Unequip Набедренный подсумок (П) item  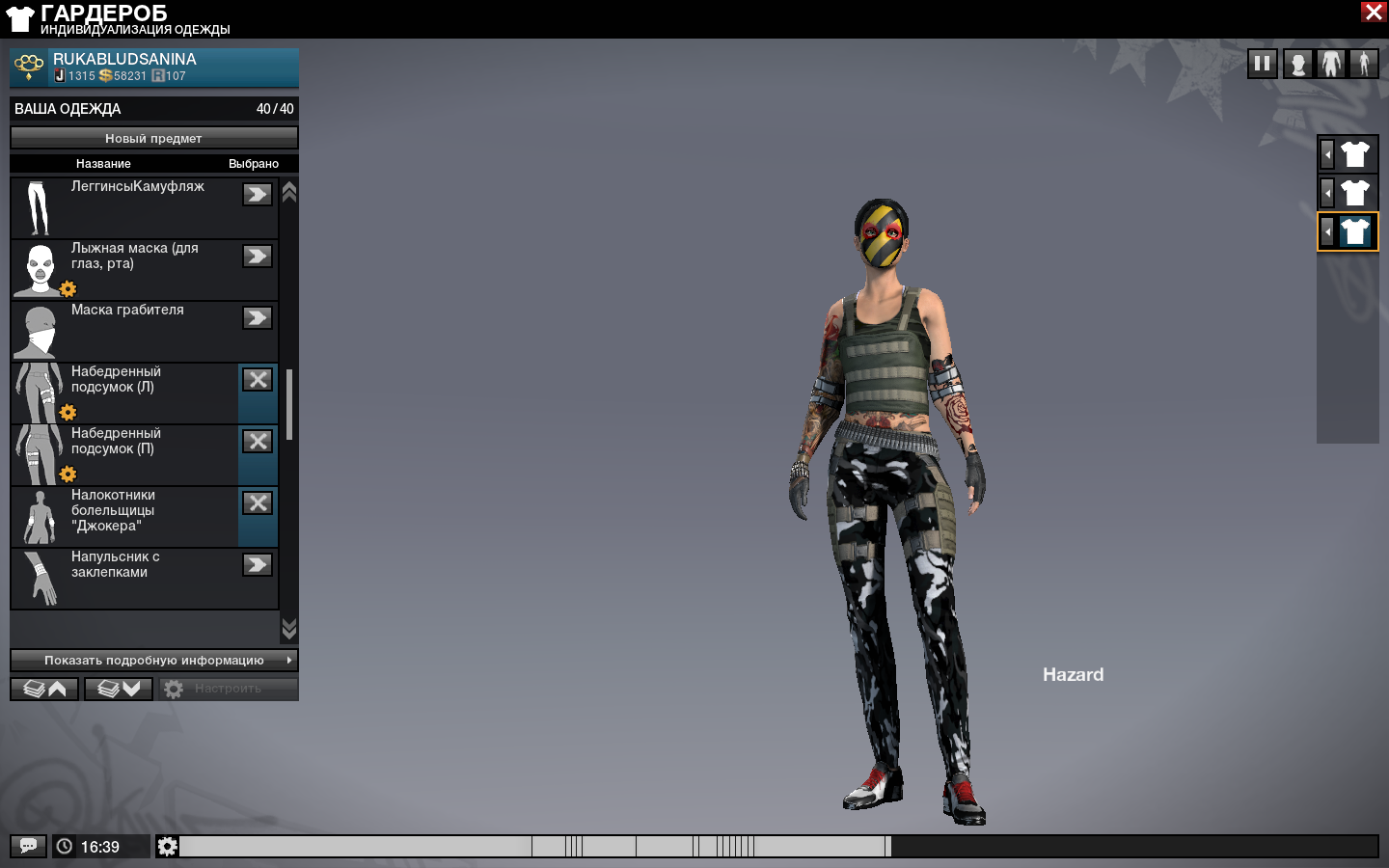tap(258, 442)
